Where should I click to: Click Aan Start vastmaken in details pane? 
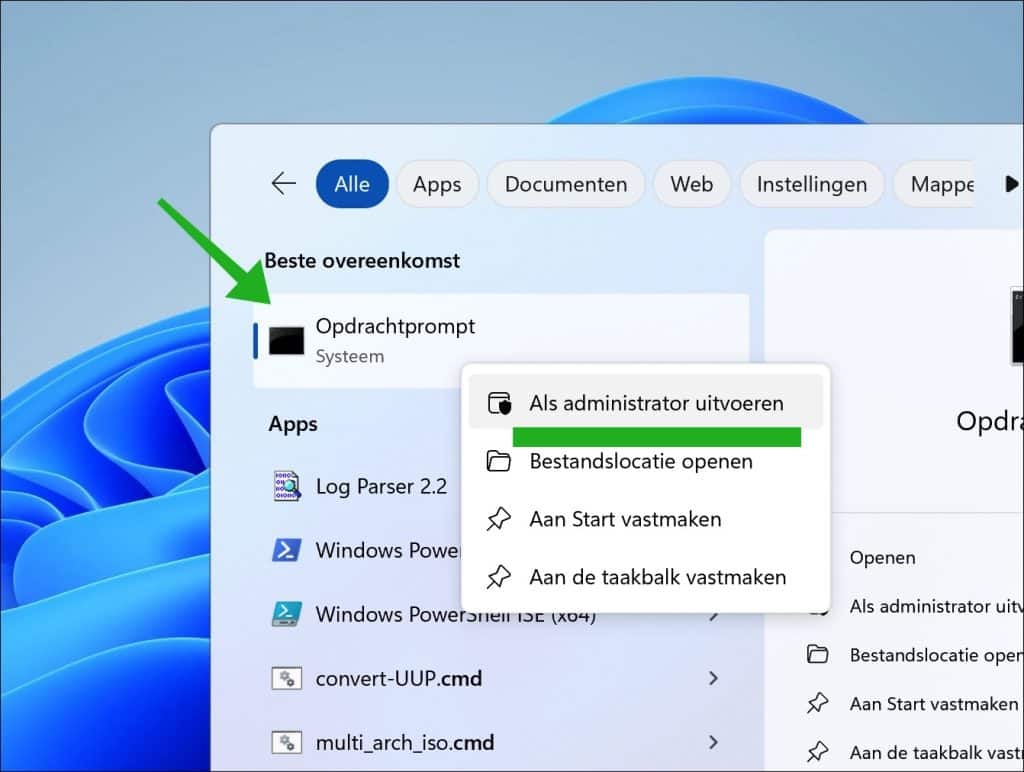pyautogui.click(x=934, y=704)
